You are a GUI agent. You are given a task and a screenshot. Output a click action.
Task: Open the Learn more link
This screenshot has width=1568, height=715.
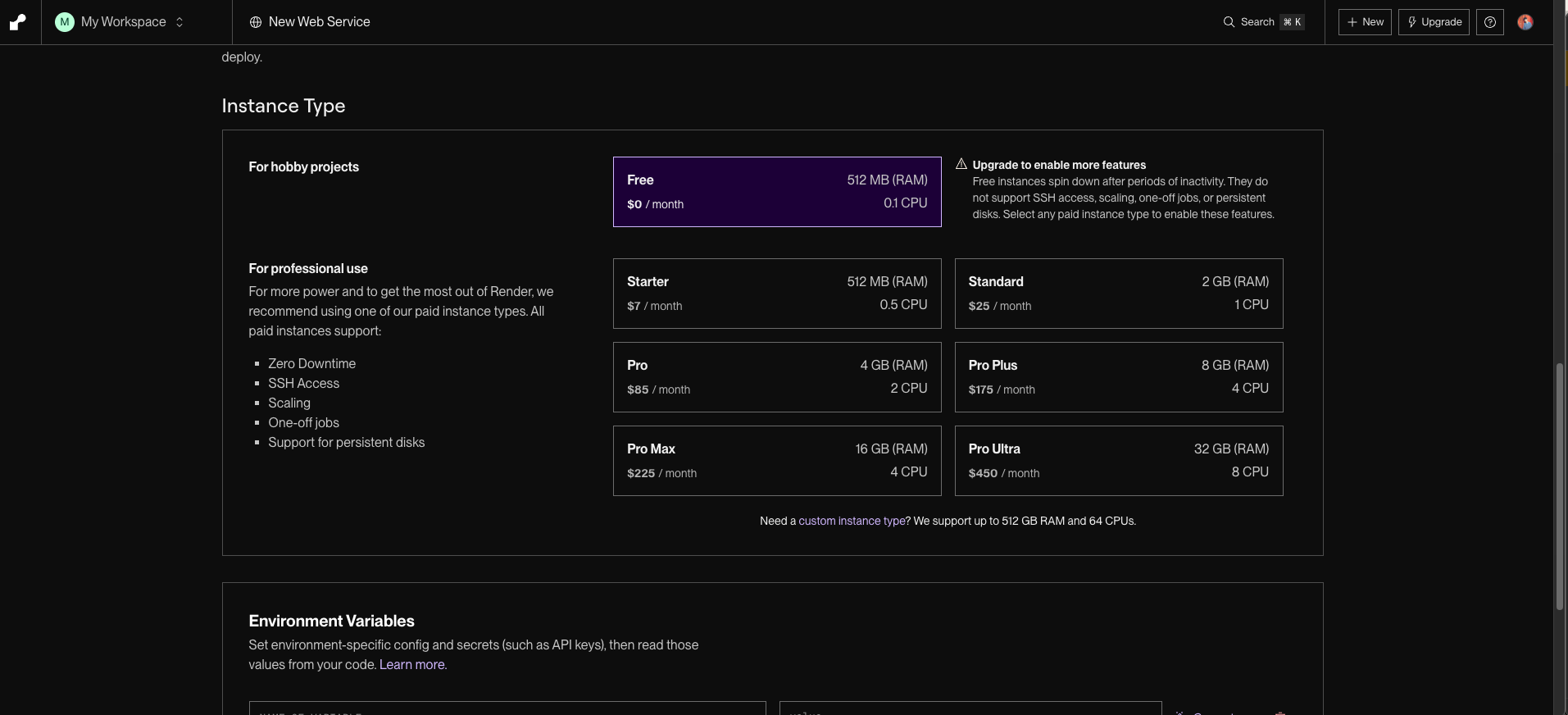411,664
